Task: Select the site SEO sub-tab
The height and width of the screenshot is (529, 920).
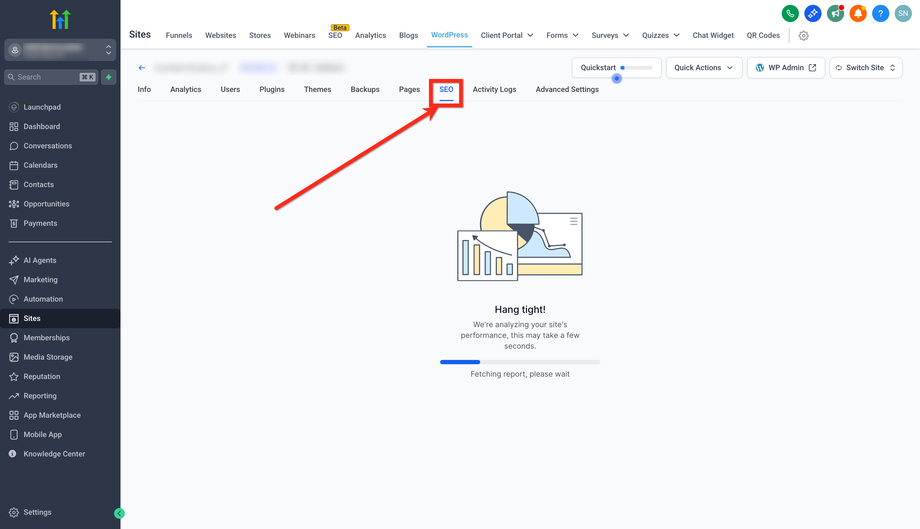Action: pos(447,90)
